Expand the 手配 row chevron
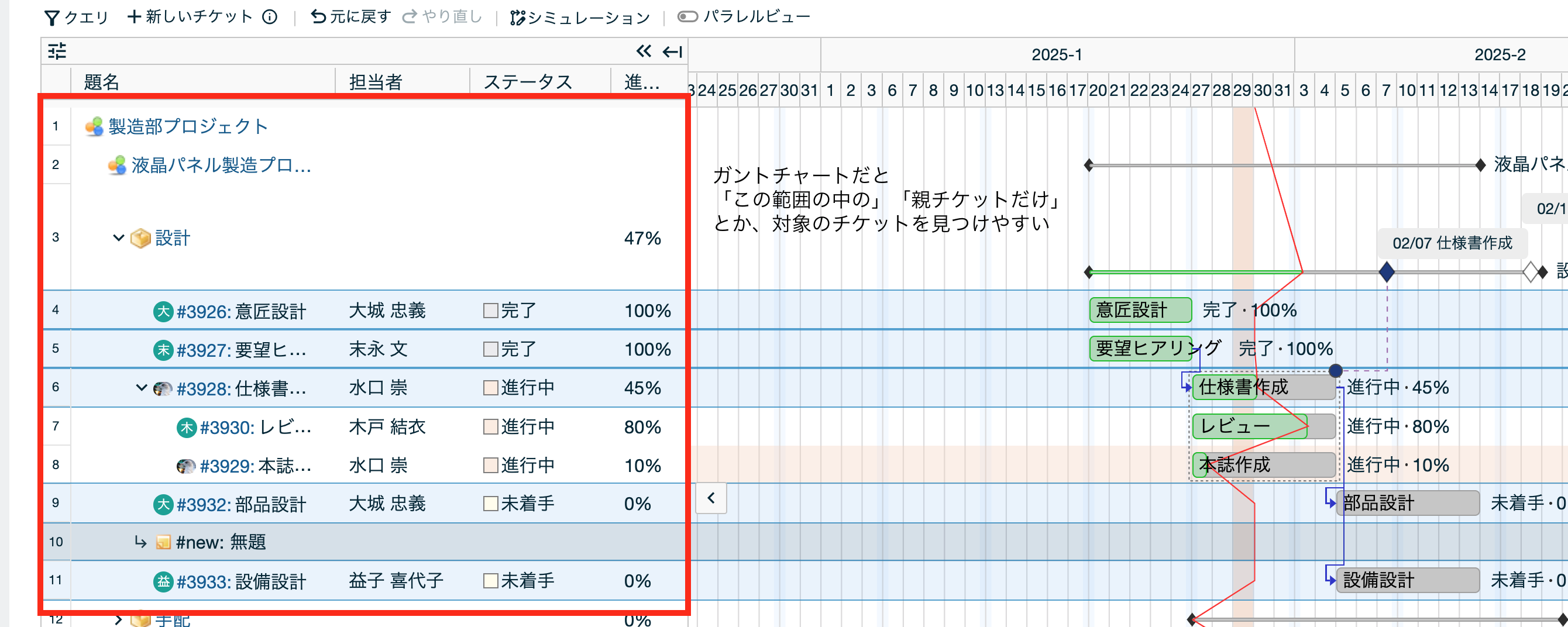Screen dimensions: 1568x627 click(x=119, y=620)
